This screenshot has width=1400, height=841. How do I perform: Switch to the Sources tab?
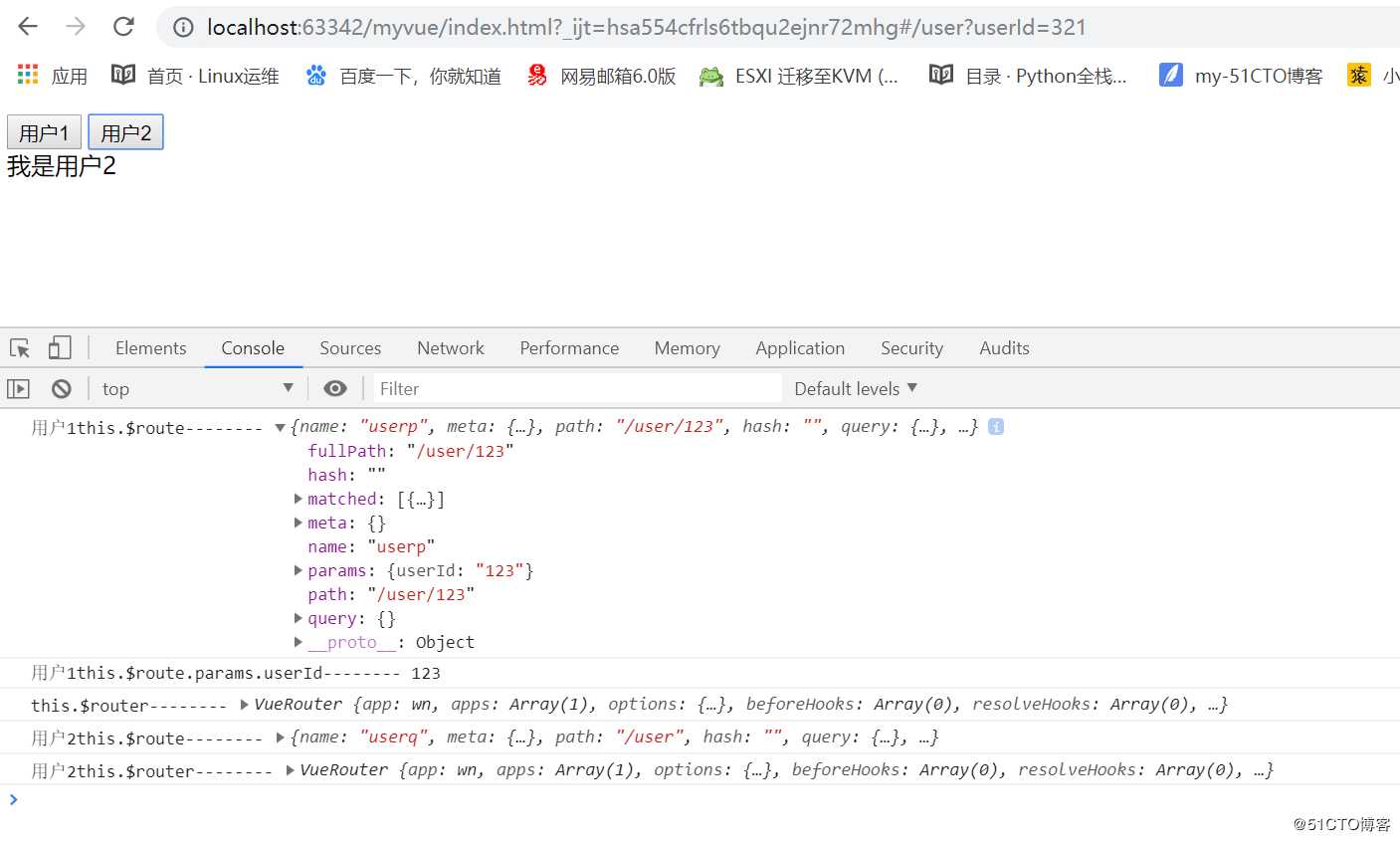[x=350, y=348]
